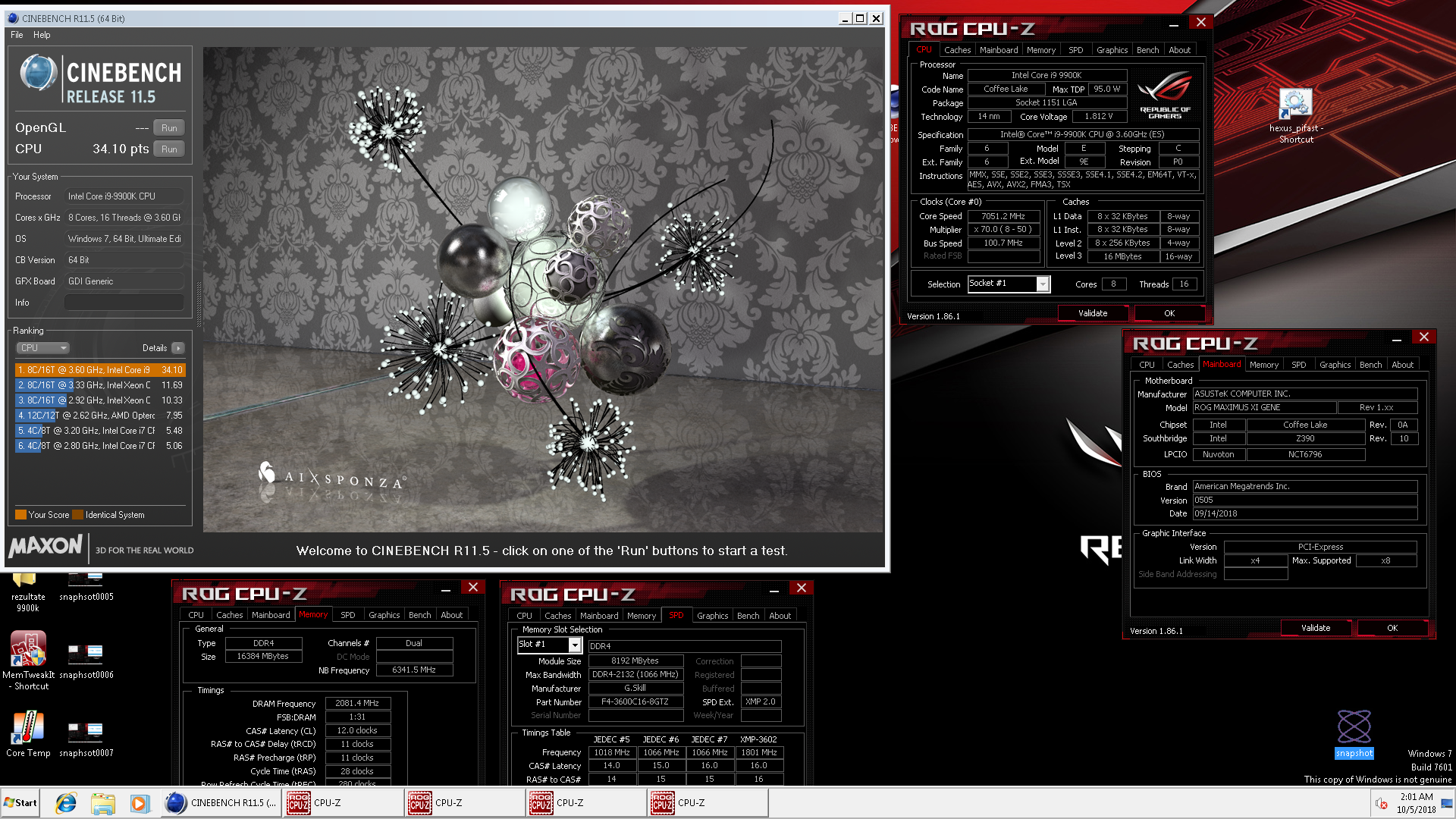Run the CPU benchmark
Screen dimensions: 1456x819
169,149
